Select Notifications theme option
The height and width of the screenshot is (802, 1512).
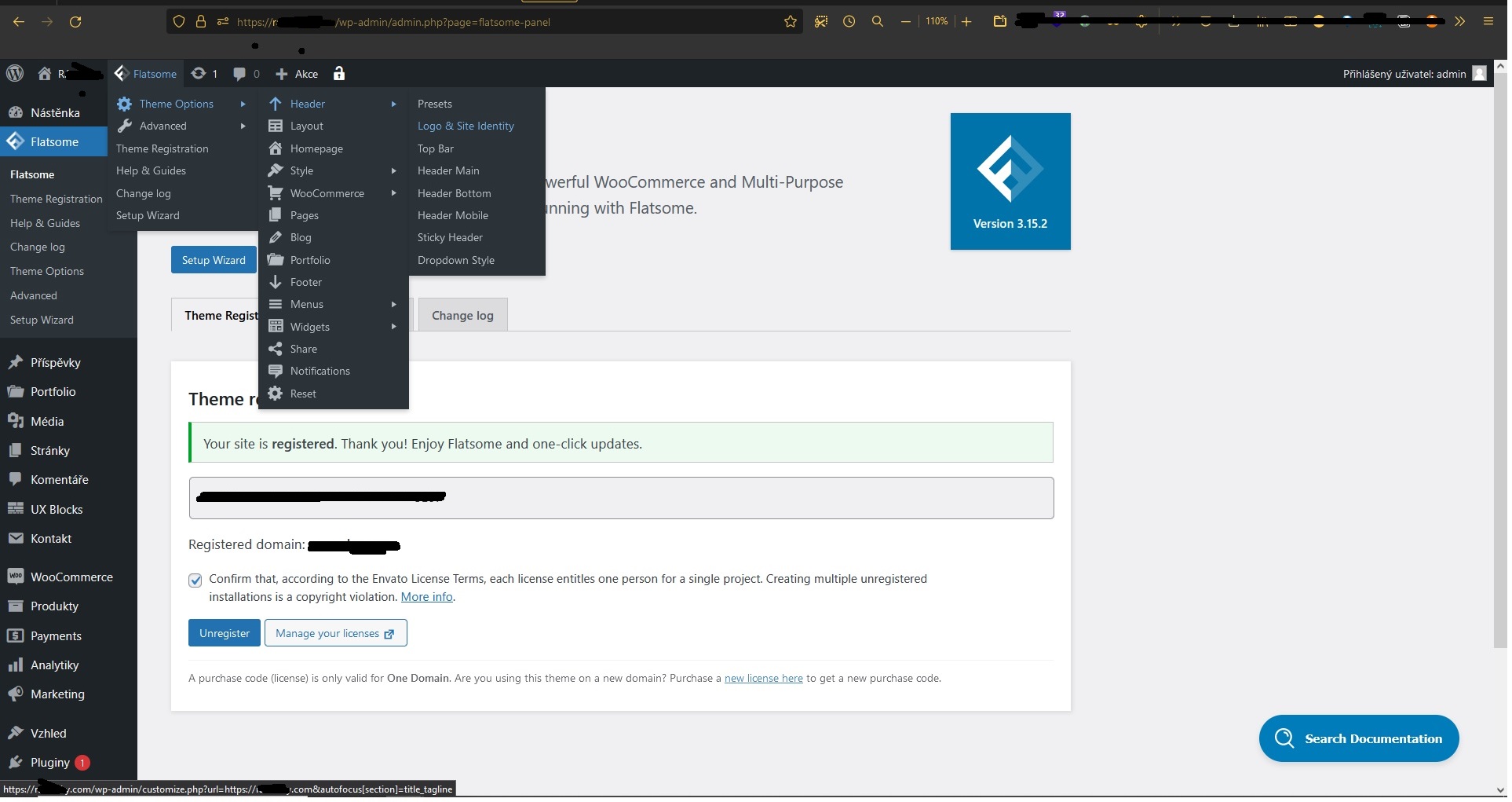pos(333,371)
